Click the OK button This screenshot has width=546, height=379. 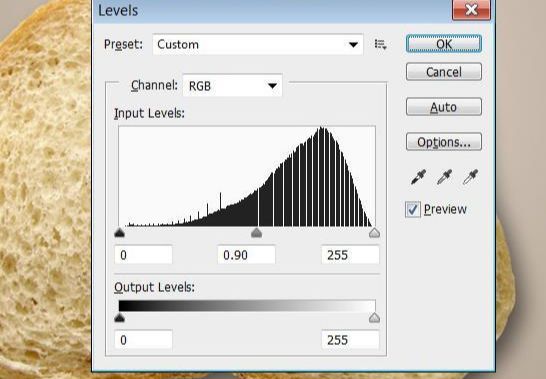coord(444,44)
